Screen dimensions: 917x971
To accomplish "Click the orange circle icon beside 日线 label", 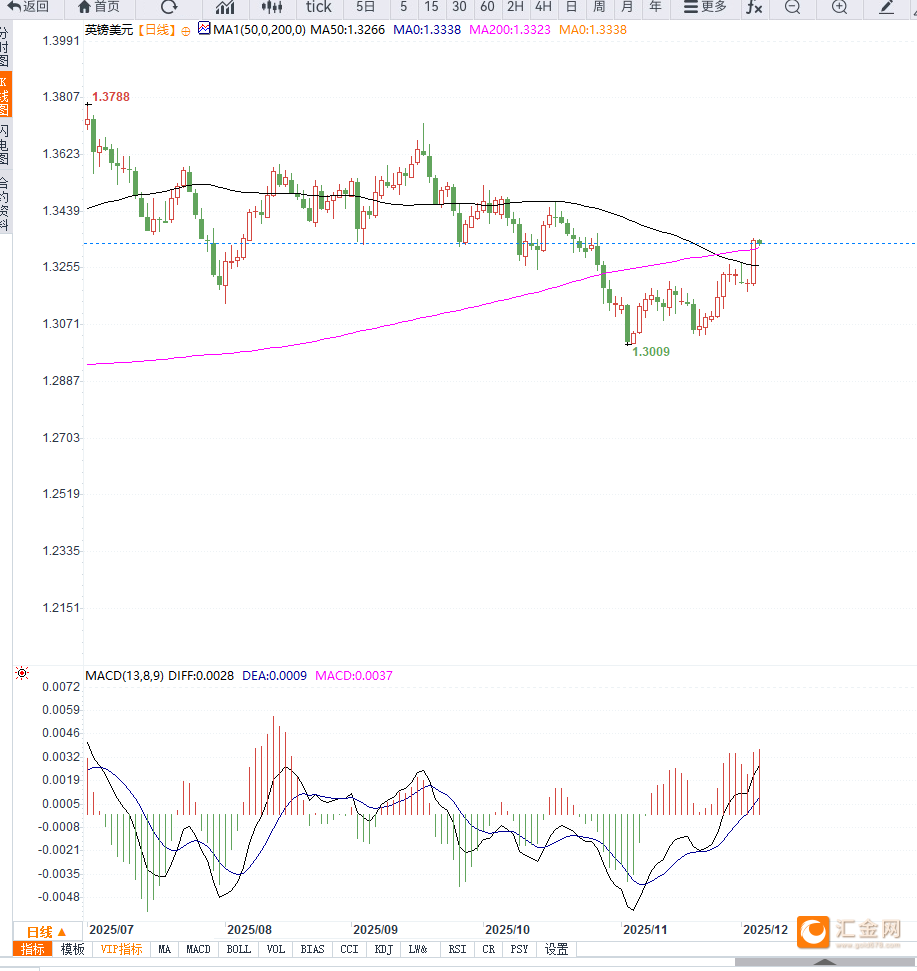I will point(186,31).
